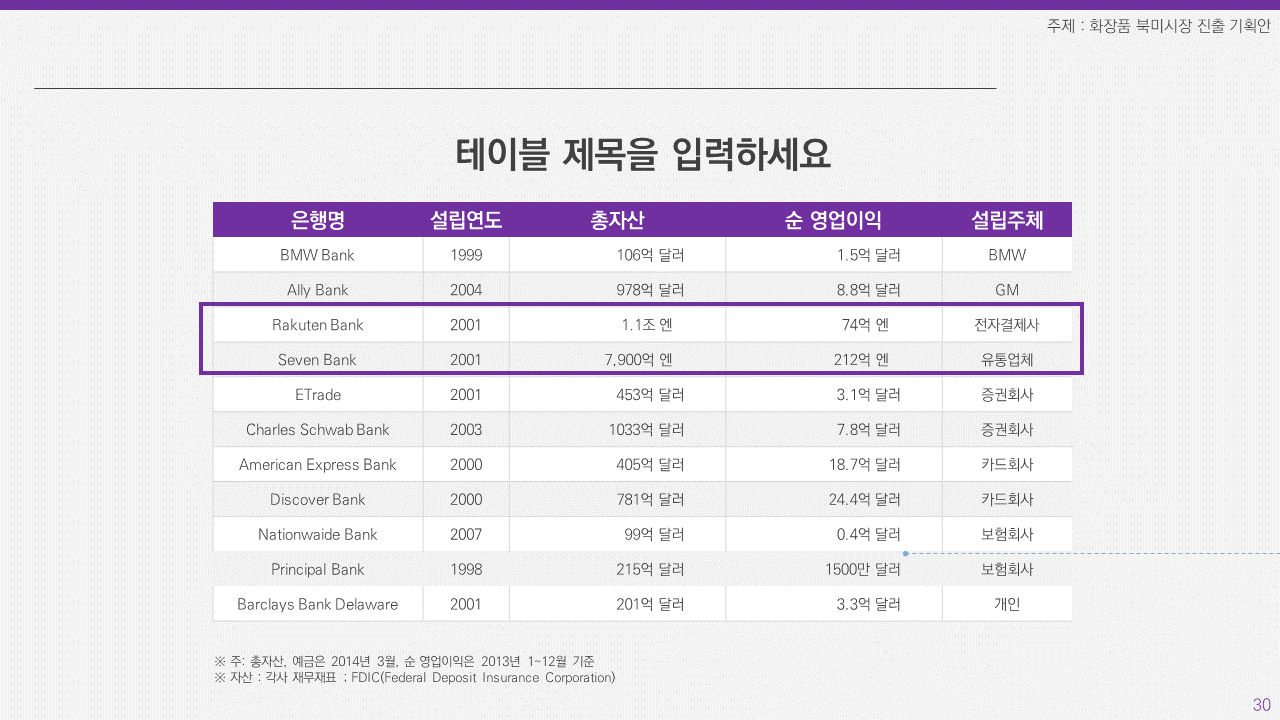Click the 8.8억 달러 profit cell
The height and width of the screenshot is (720, 1280).
[834, 290]
